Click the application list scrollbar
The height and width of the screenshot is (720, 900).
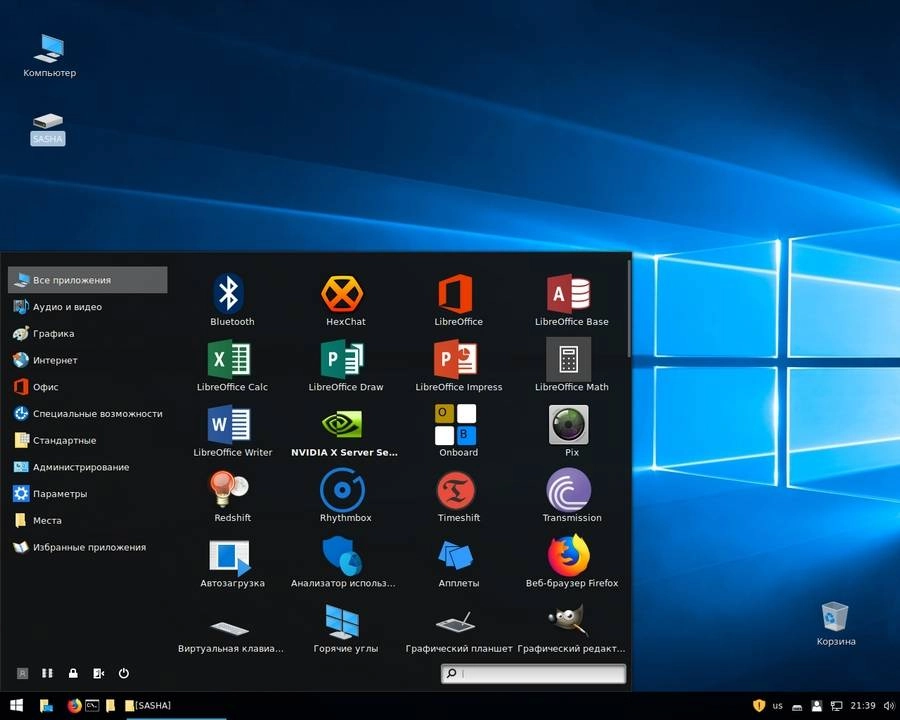[629, 308]
